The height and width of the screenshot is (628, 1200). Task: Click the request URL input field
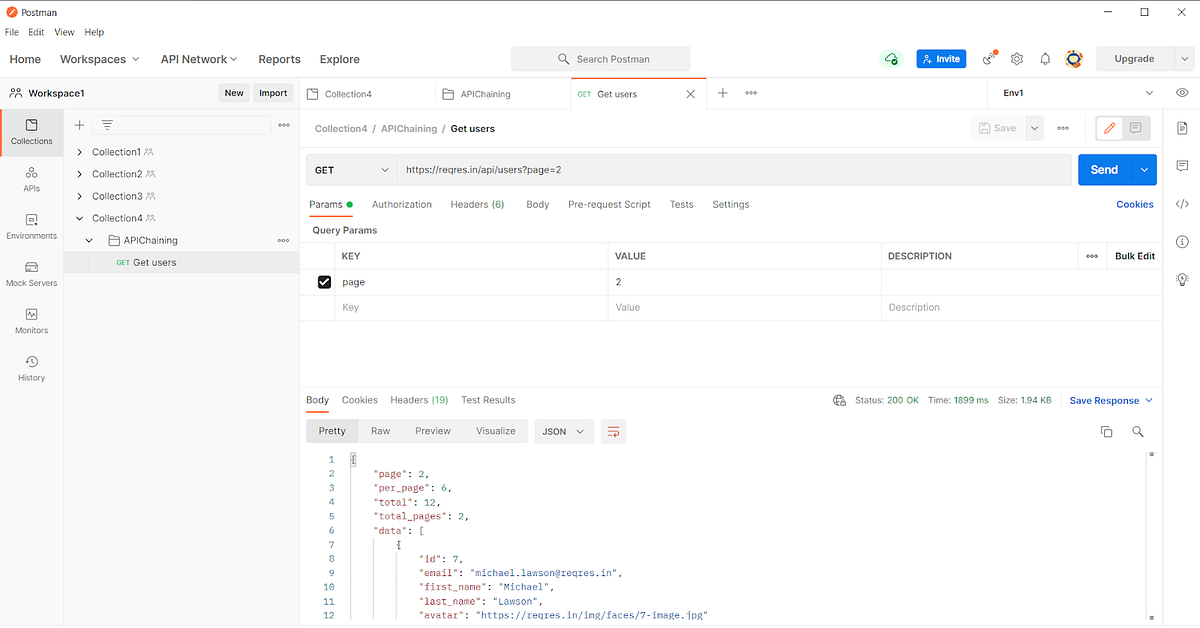pos(600,171)
